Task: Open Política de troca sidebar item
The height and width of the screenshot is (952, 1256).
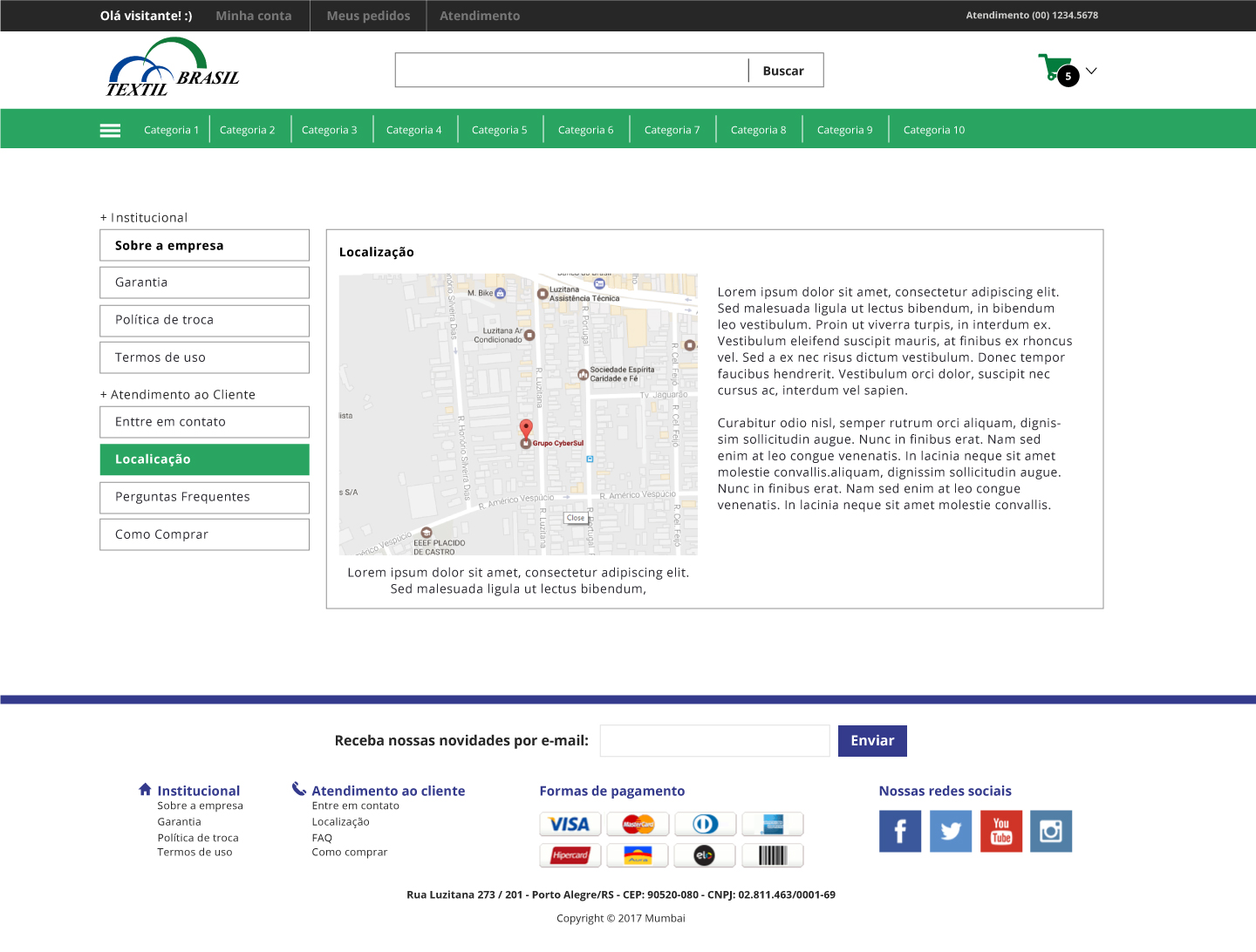Action: point(204,320)
